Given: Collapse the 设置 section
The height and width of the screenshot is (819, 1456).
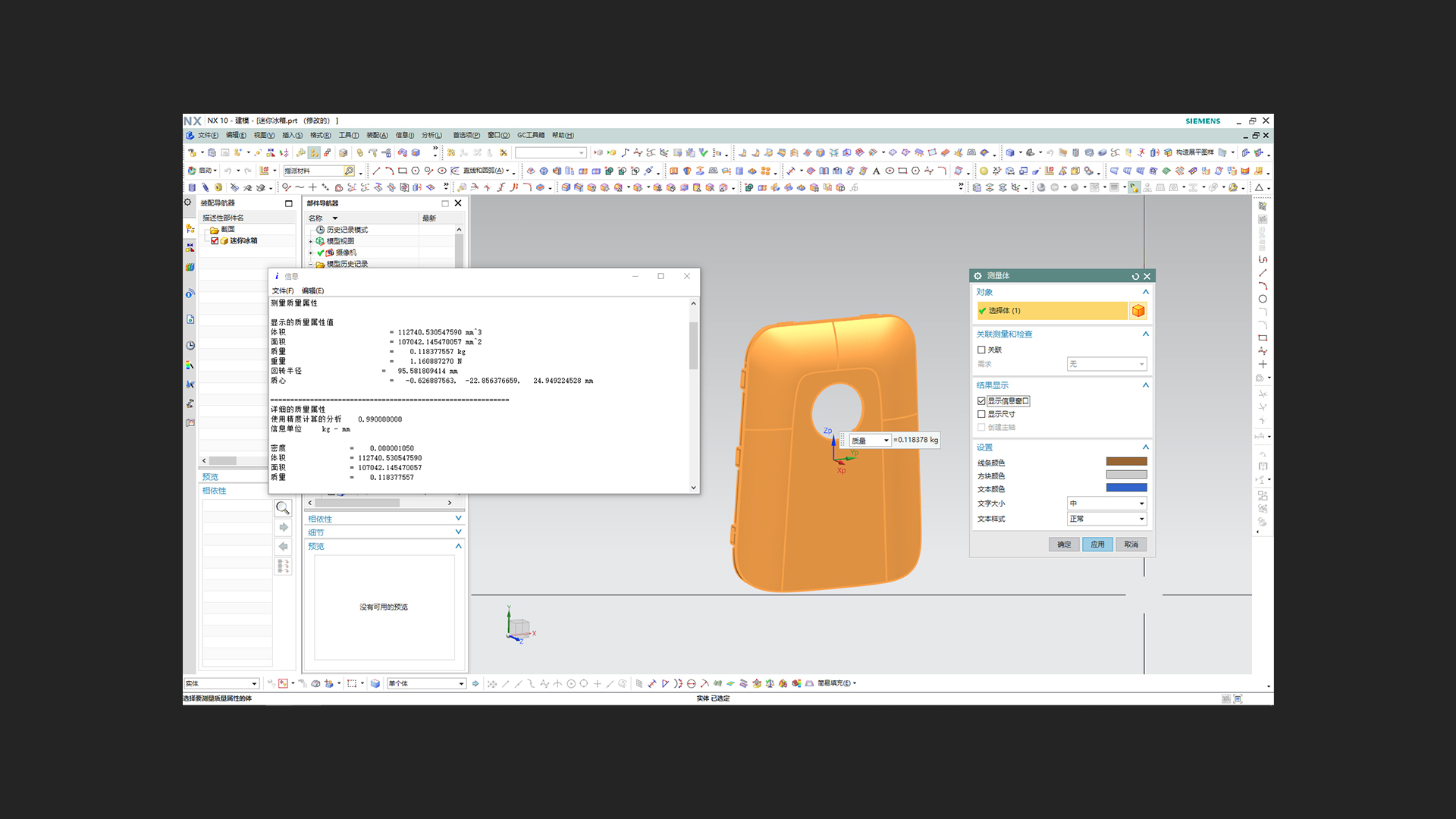Looking at the screenshot, I should pyautogui.click(x=1145, y=447).
